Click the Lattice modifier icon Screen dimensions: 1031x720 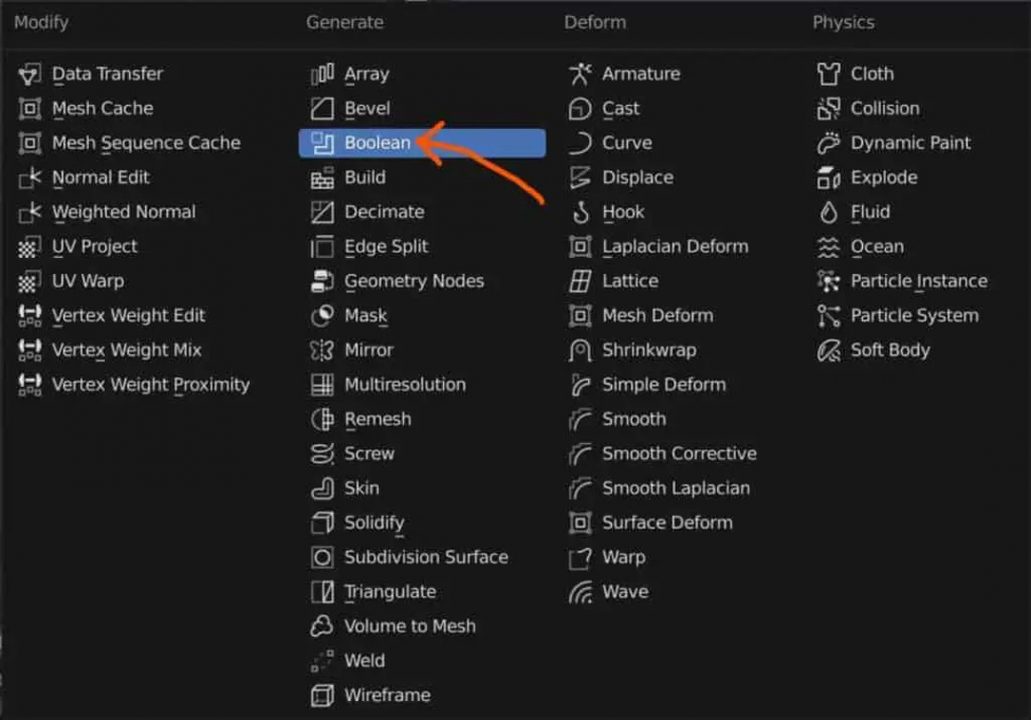[x=580, y=281]
